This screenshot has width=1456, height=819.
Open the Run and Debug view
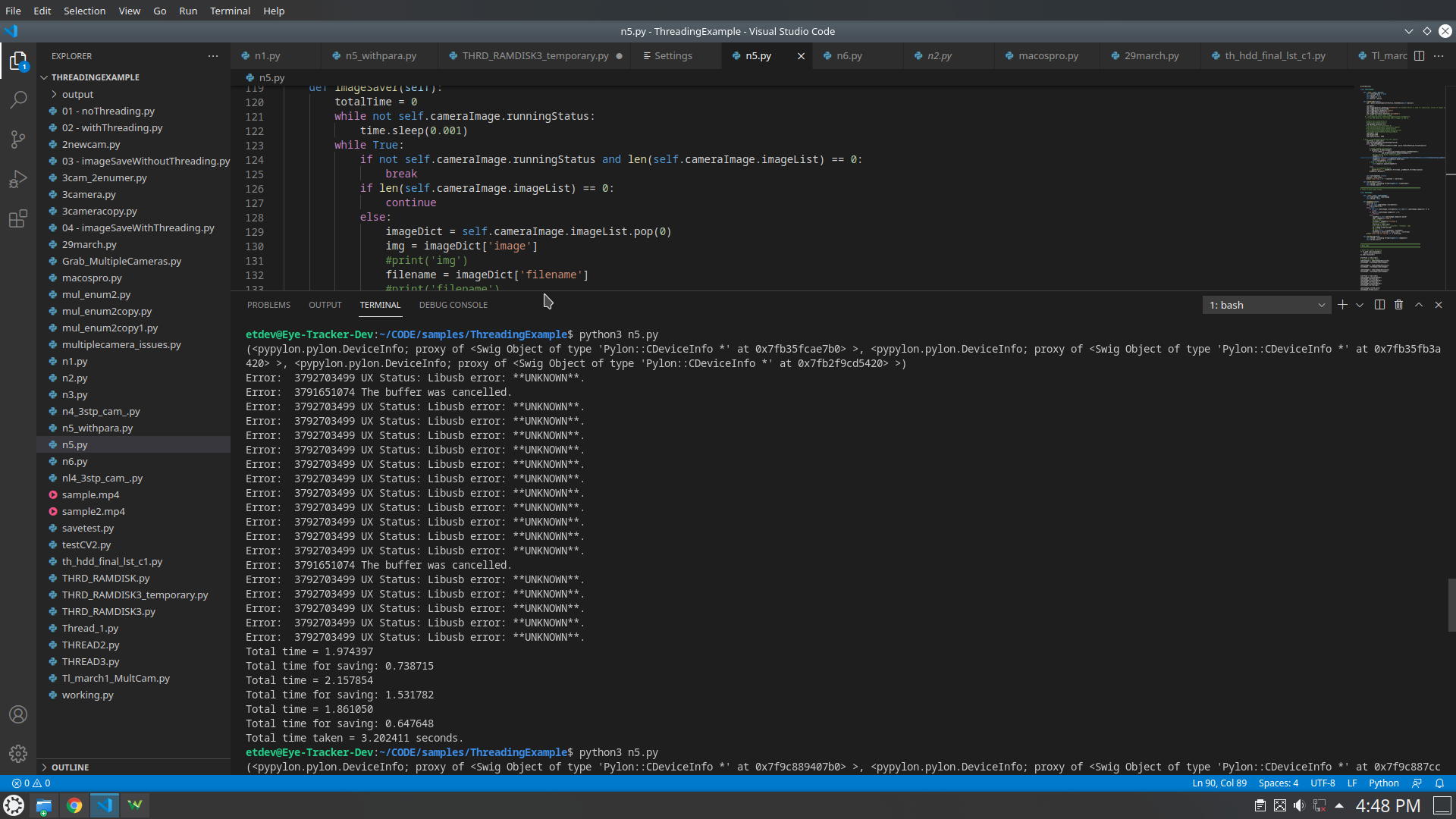tap(18, 180)
